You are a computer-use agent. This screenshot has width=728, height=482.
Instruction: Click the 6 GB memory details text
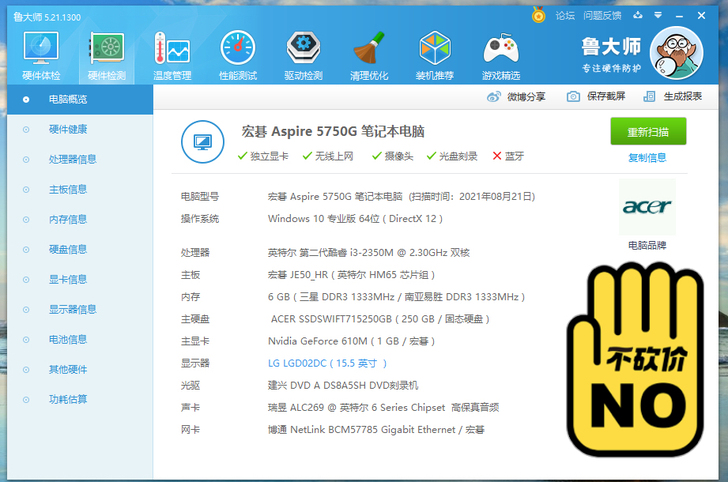[396, 297]
